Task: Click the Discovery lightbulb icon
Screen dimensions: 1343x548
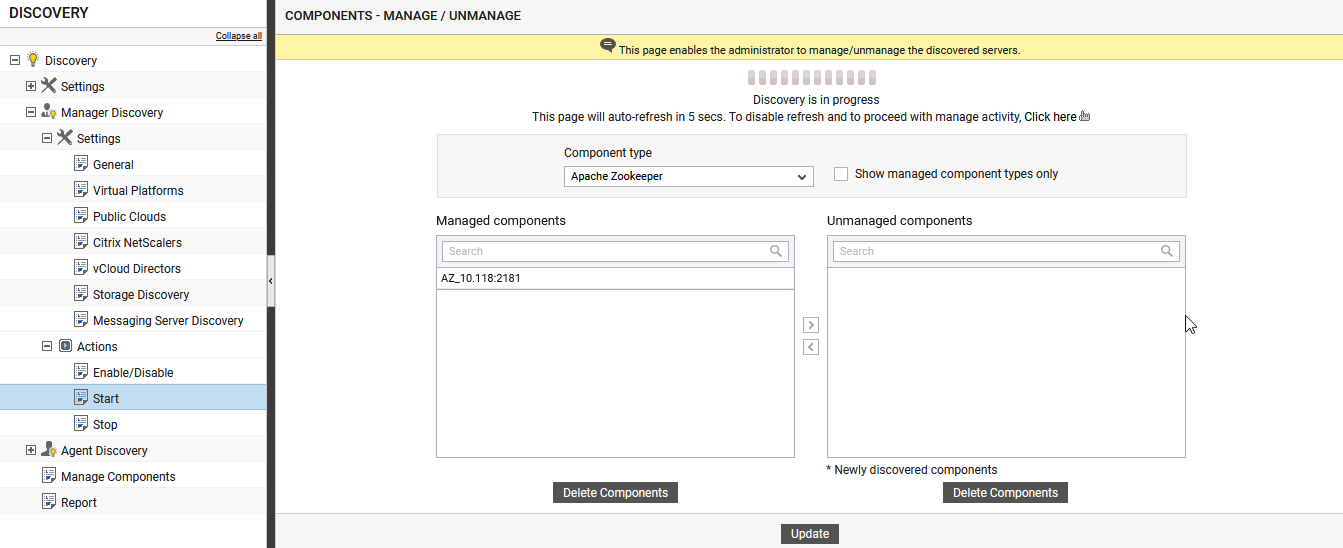Action: (33, 60)
